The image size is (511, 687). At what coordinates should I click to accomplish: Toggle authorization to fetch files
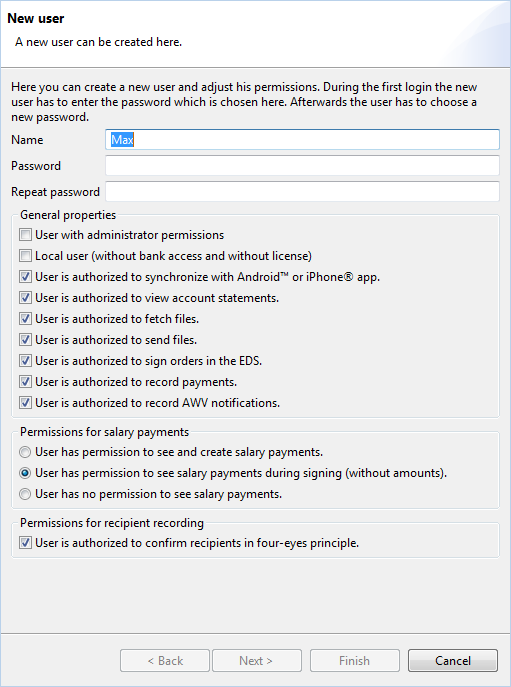pyautogui.click(x=25, y=319)
